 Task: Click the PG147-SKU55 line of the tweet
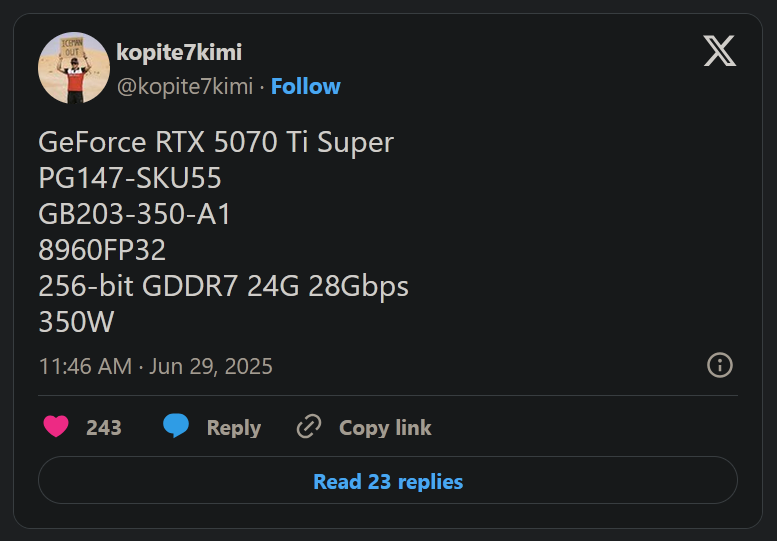point(130,178)
